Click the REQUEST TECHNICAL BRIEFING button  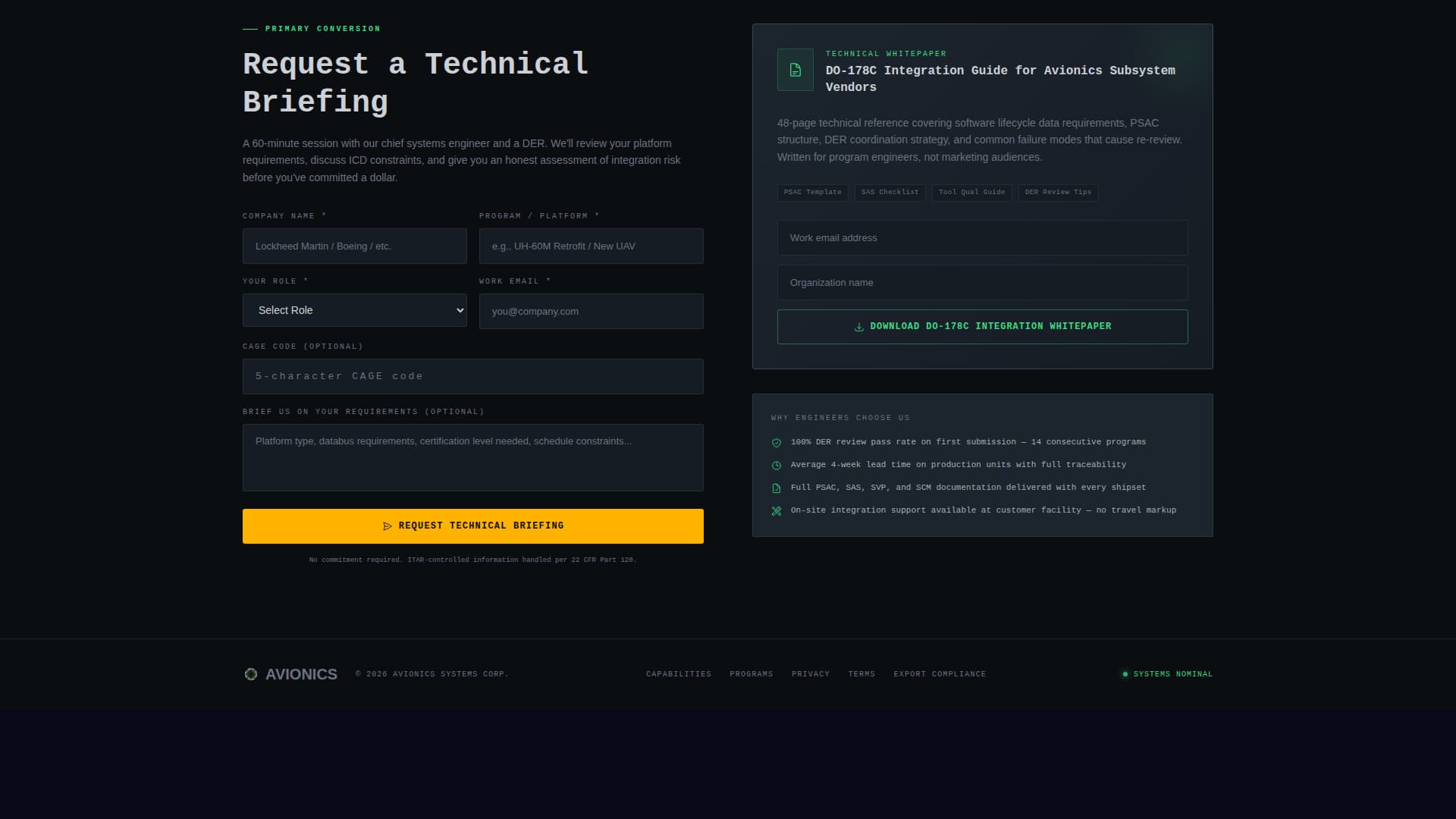click(472, 526)
